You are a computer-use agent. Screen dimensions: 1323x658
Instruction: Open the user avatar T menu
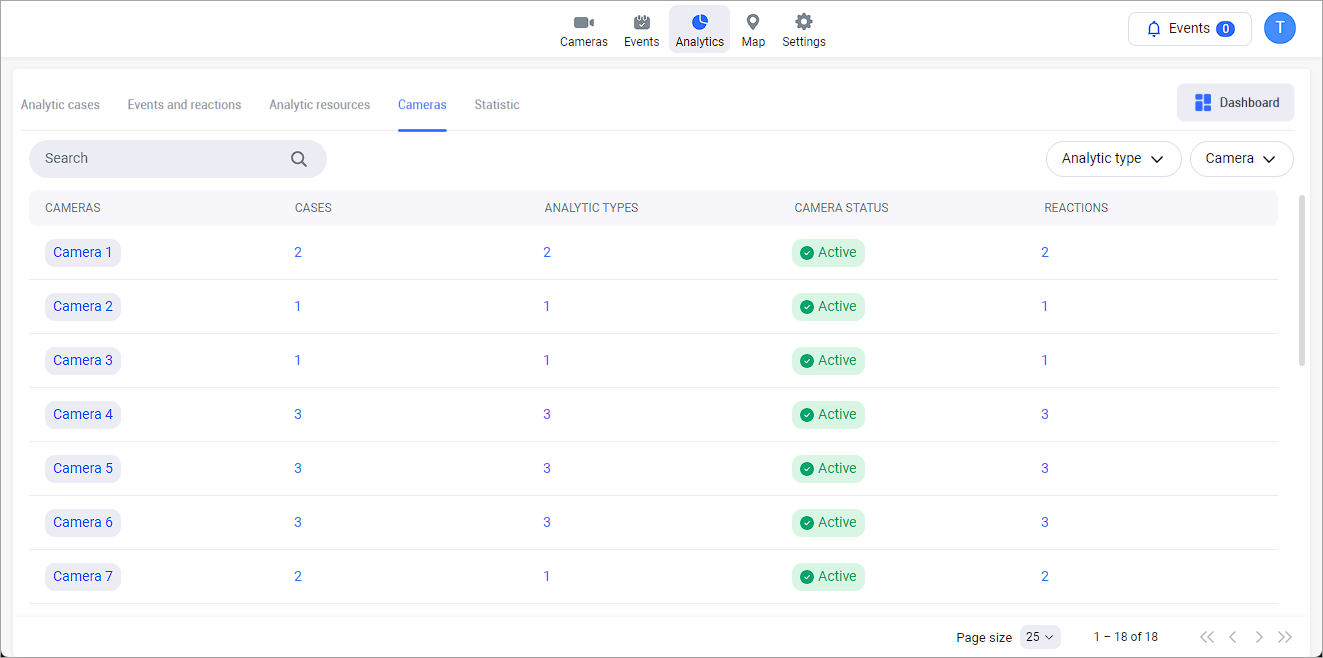pyautogui.click(x=1279, y=28)
